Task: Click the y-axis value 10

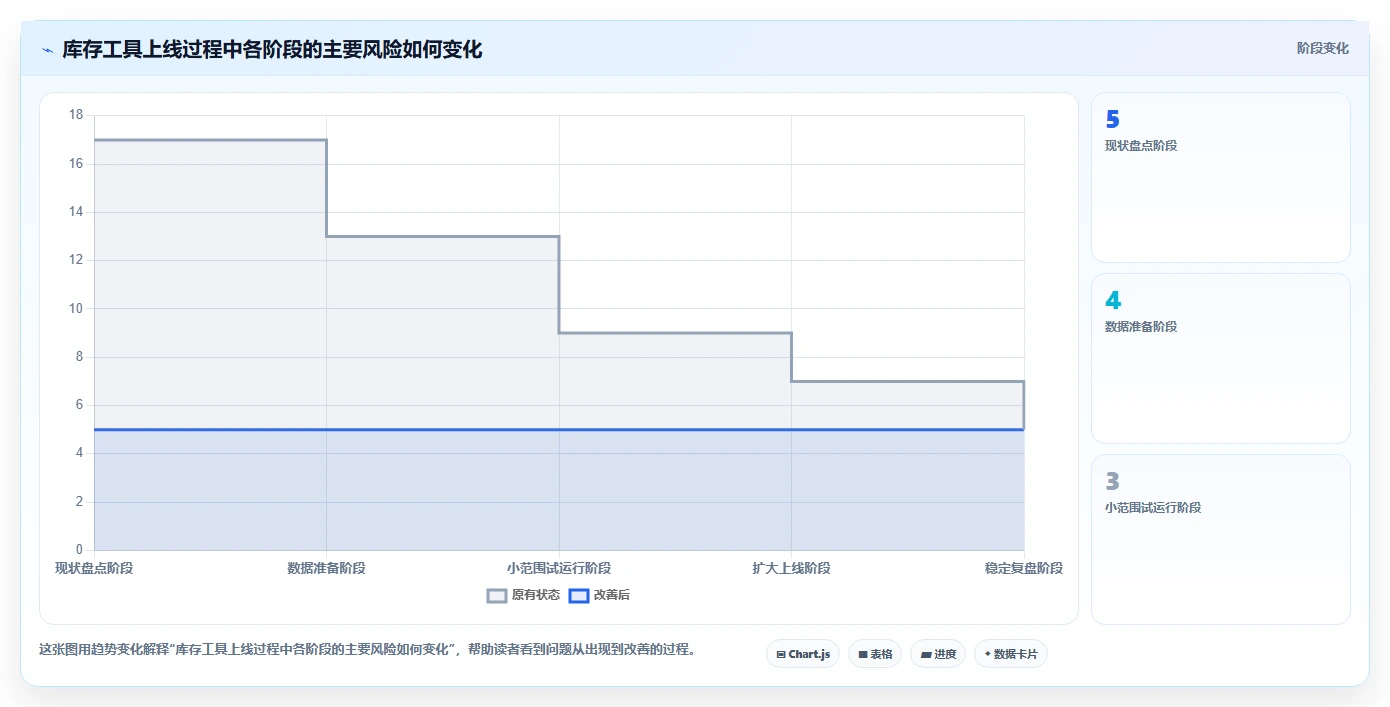Action: pyautogui.click(x=76, y=308)
